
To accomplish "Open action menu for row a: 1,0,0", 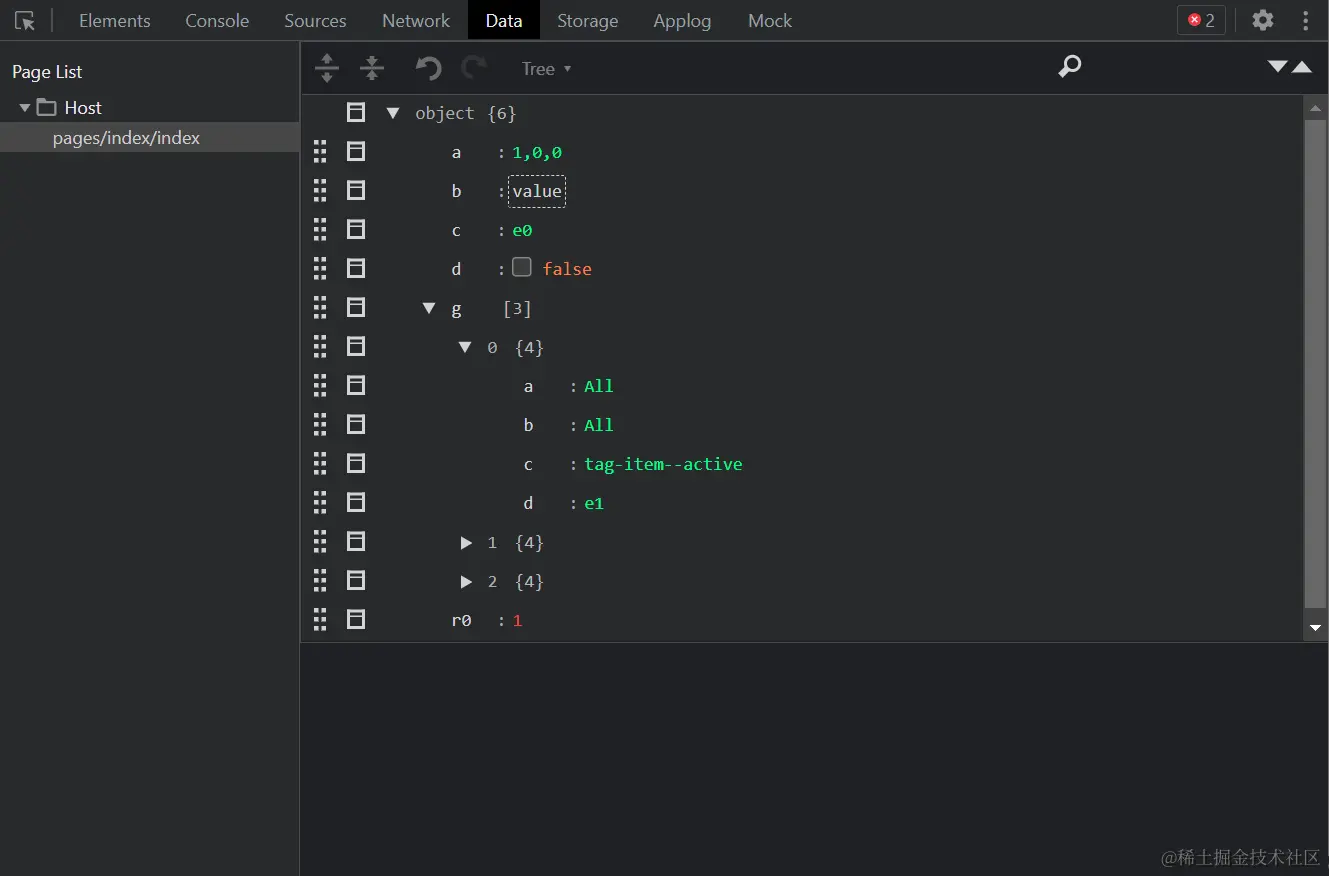I will pos(356,151).
